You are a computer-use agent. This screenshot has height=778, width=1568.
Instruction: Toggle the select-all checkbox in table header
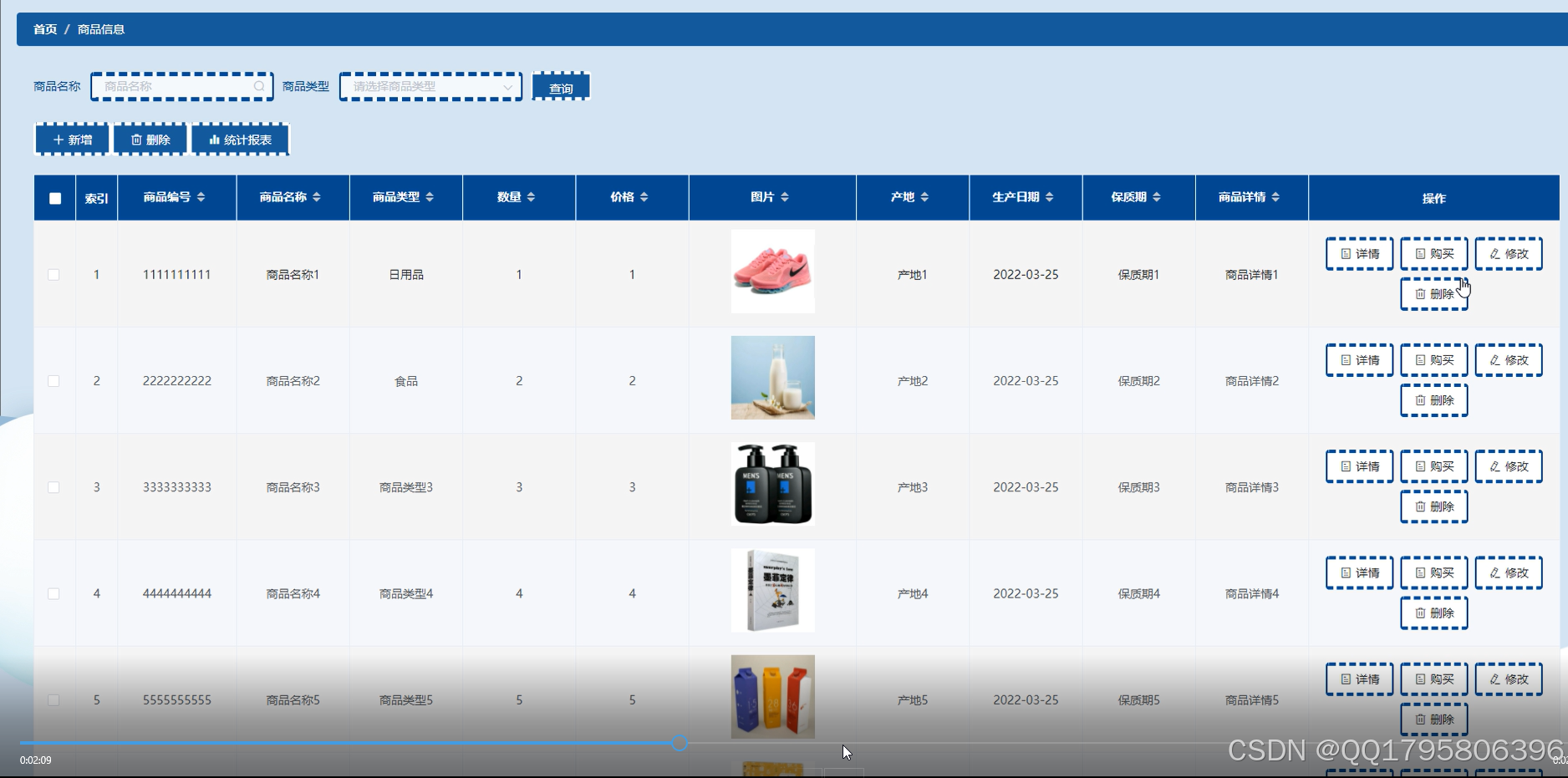54,197
